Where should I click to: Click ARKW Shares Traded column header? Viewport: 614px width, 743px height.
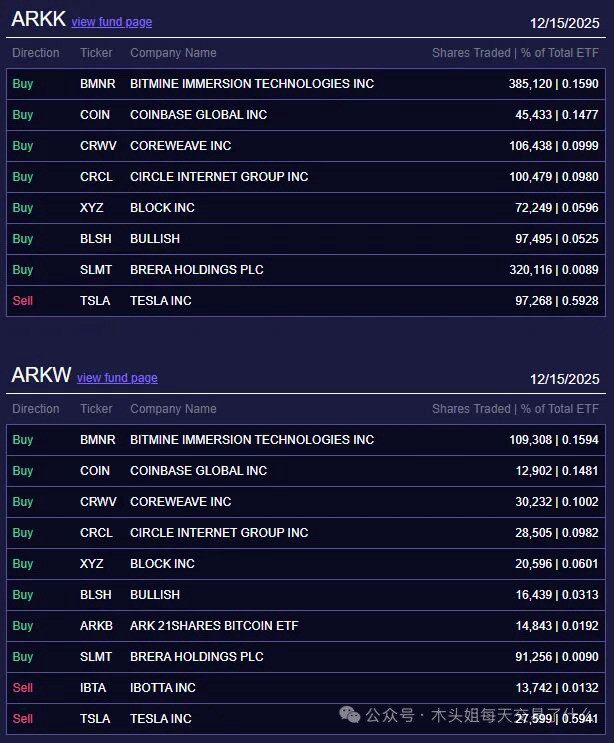pyautogui.click(x=471, y=408)
